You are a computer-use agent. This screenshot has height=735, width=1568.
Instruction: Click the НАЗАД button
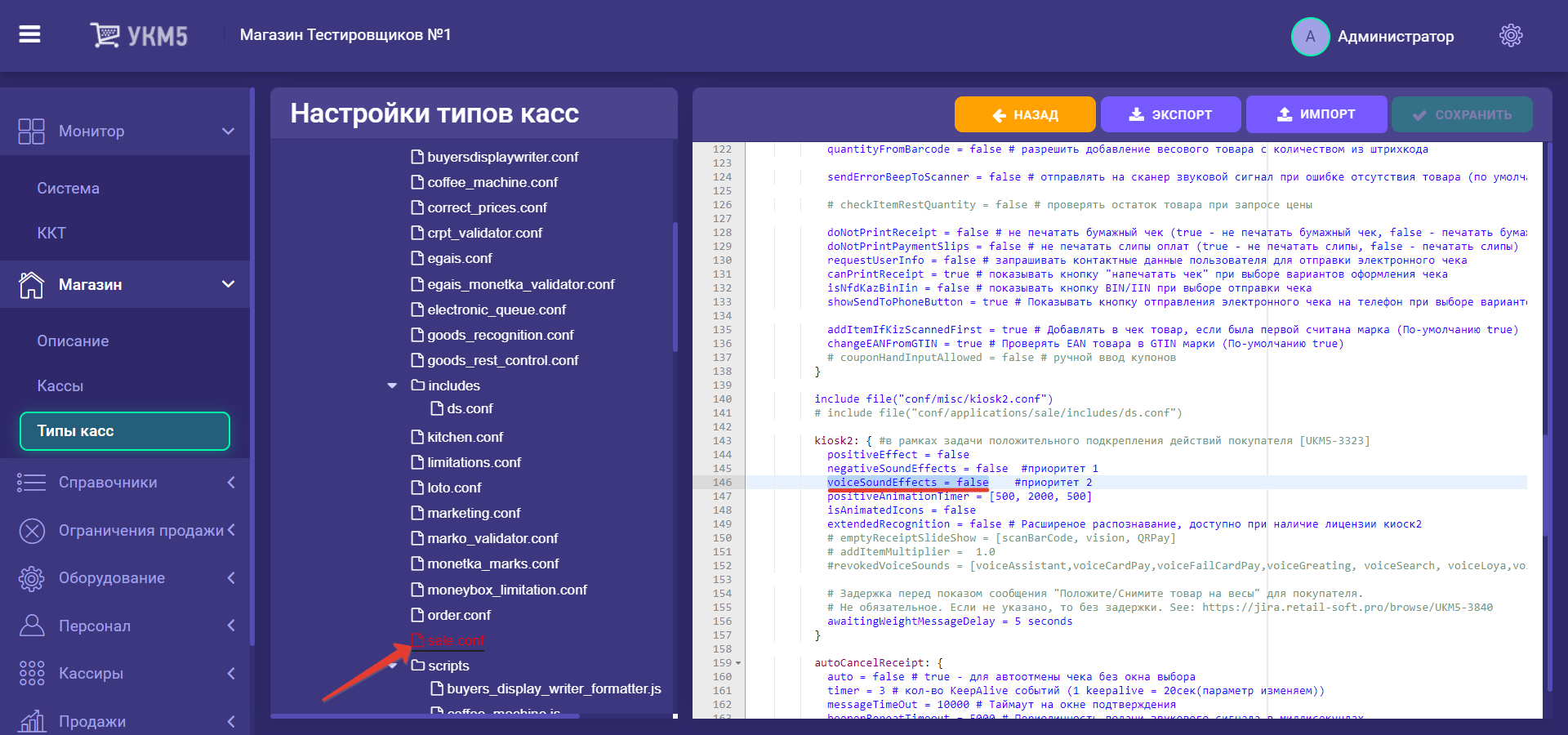[x=1025, y=114]
